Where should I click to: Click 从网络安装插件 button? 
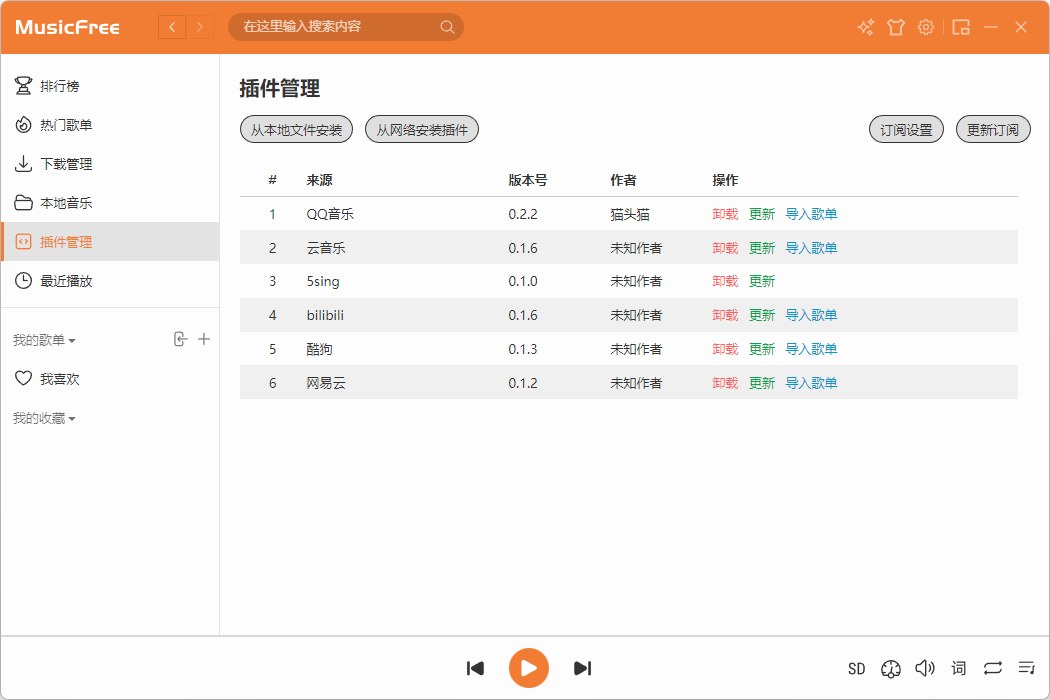click(422, 130)
